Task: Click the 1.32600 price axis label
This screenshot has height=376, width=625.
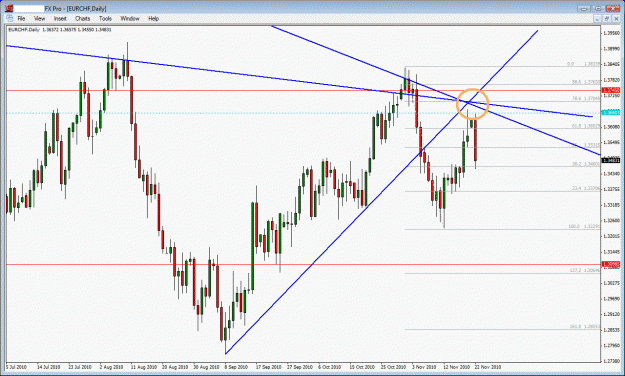Action: [611, 220]
